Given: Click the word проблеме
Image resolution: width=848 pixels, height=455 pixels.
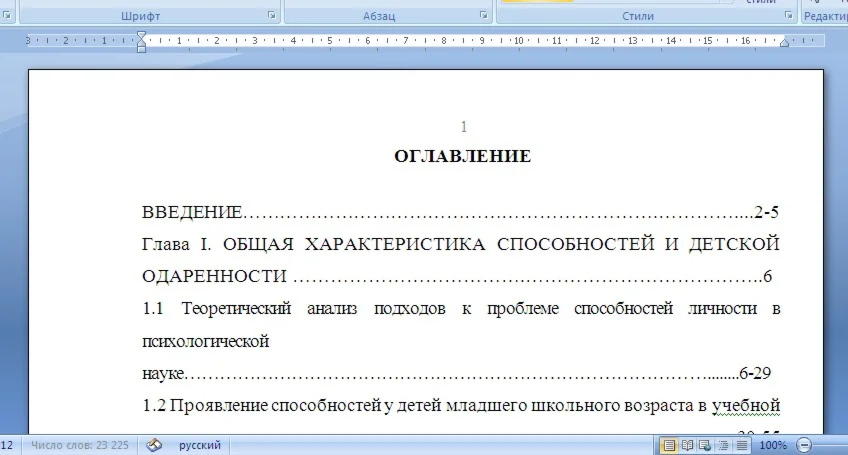Looking at the screenshot, I should tap(522, 309).
